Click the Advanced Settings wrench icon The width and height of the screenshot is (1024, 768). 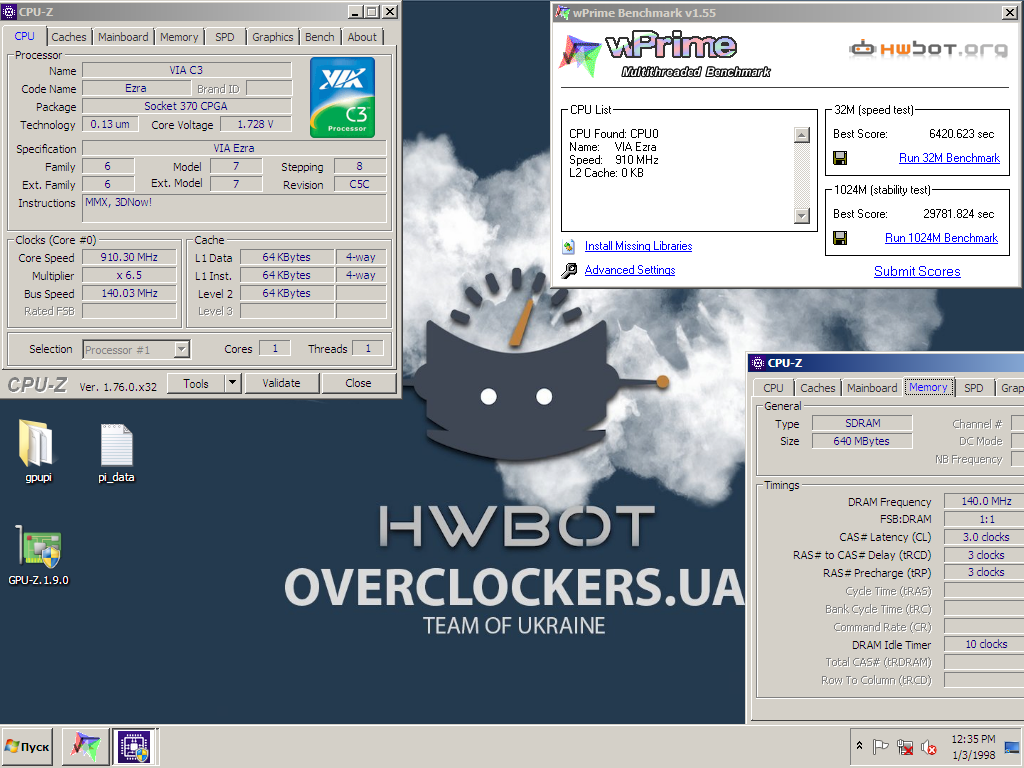569,270
